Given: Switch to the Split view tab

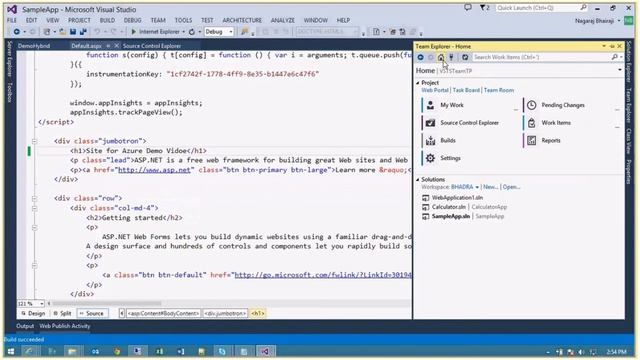Looking at the screenshot, I should (x=62, y=313).
